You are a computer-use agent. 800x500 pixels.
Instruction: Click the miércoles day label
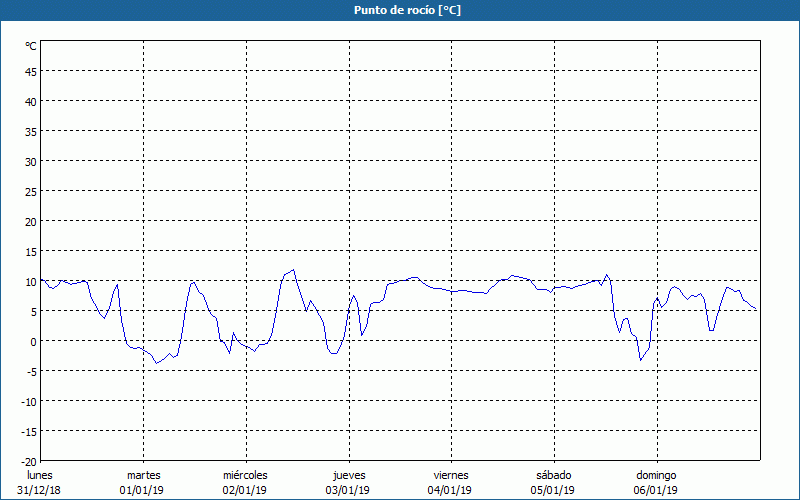tap(245, 475)
